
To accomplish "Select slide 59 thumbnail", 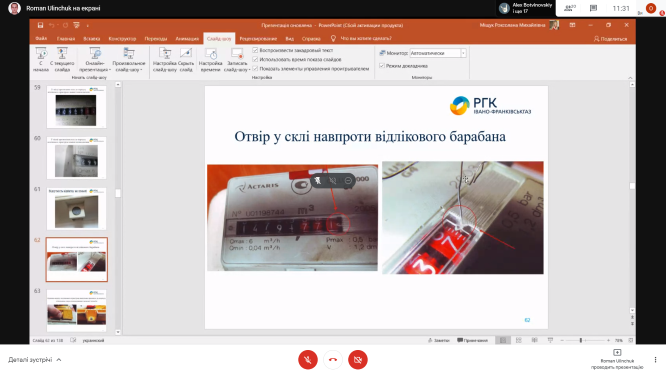I will 76,107.
